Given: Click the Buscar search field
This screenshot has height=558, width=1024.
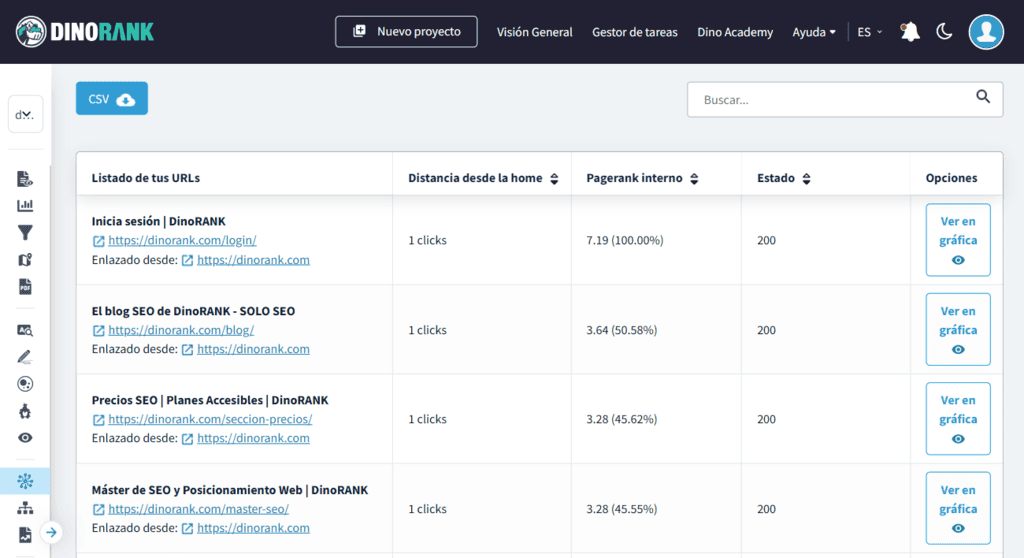Looking at the screenshot, I should (x=830, y=100).
